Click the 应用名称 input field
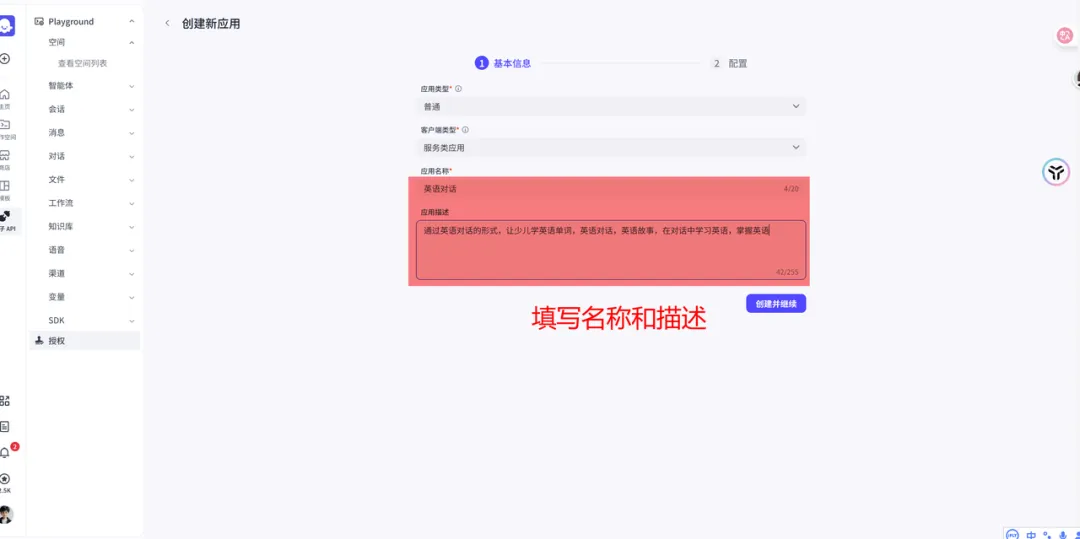The width and height of the screenshot is (1080, 539). click(611, 189)
